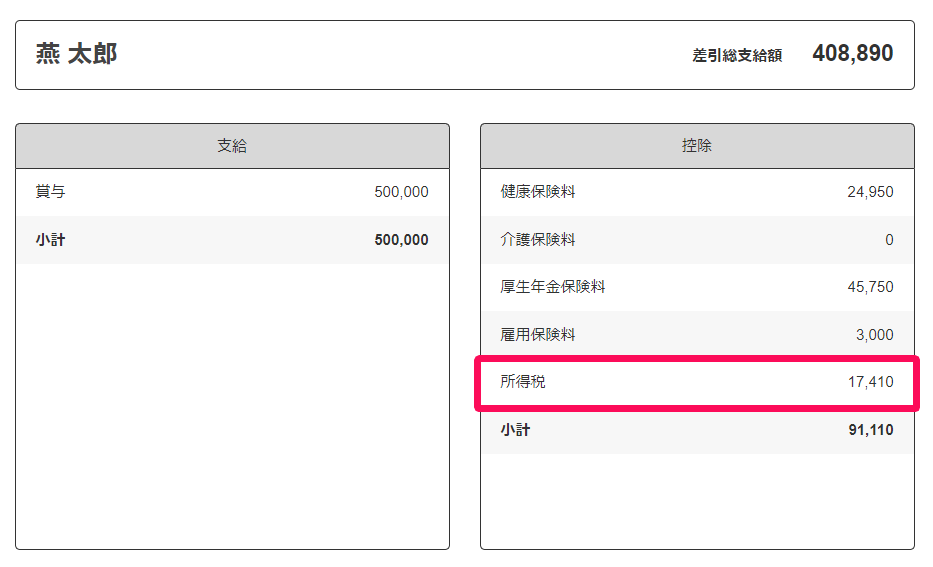The image size is (933, 567).
Task: Click the 雇用保険料 row label
Action: pyautogui.click(x=538, y=334)
